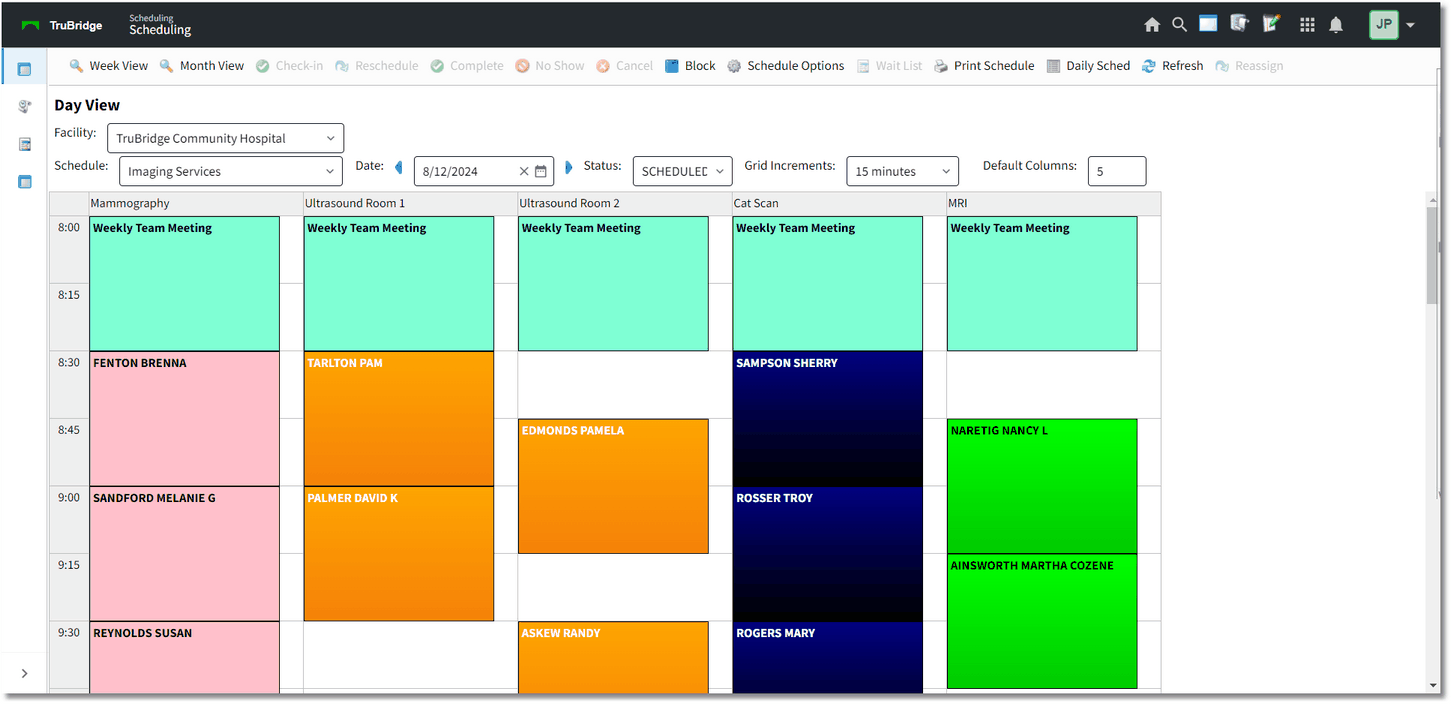
Task: Go to the next date arrow
Action: [569, 168]
